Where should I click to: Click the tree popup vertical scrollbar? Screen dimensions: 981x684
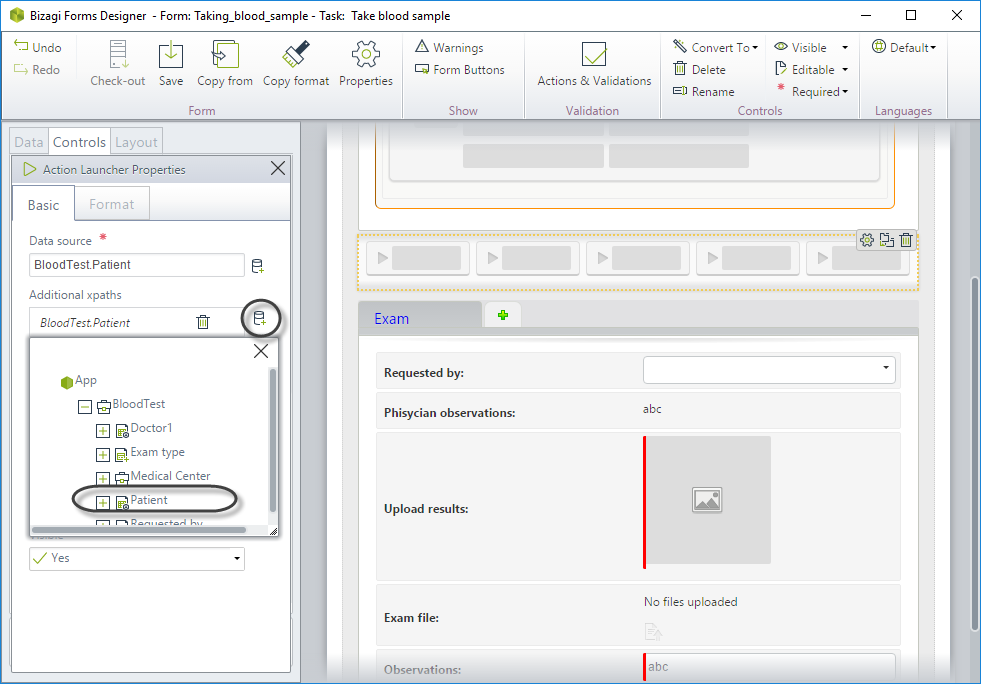[x=272, y=440]
